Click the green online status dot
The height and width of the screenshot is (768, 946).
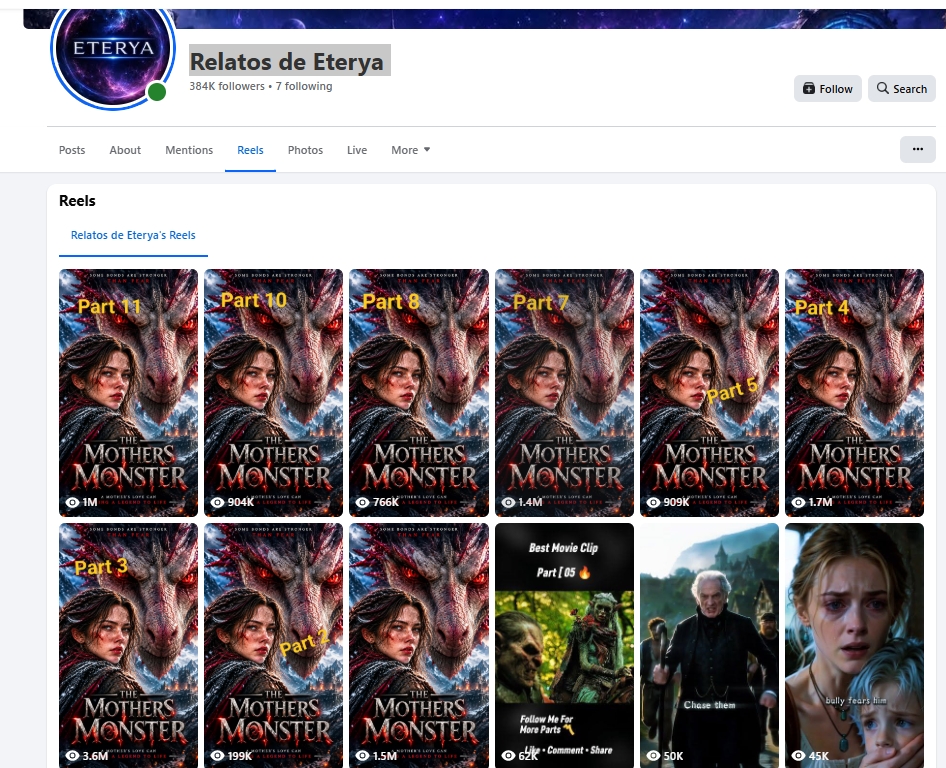157,92
